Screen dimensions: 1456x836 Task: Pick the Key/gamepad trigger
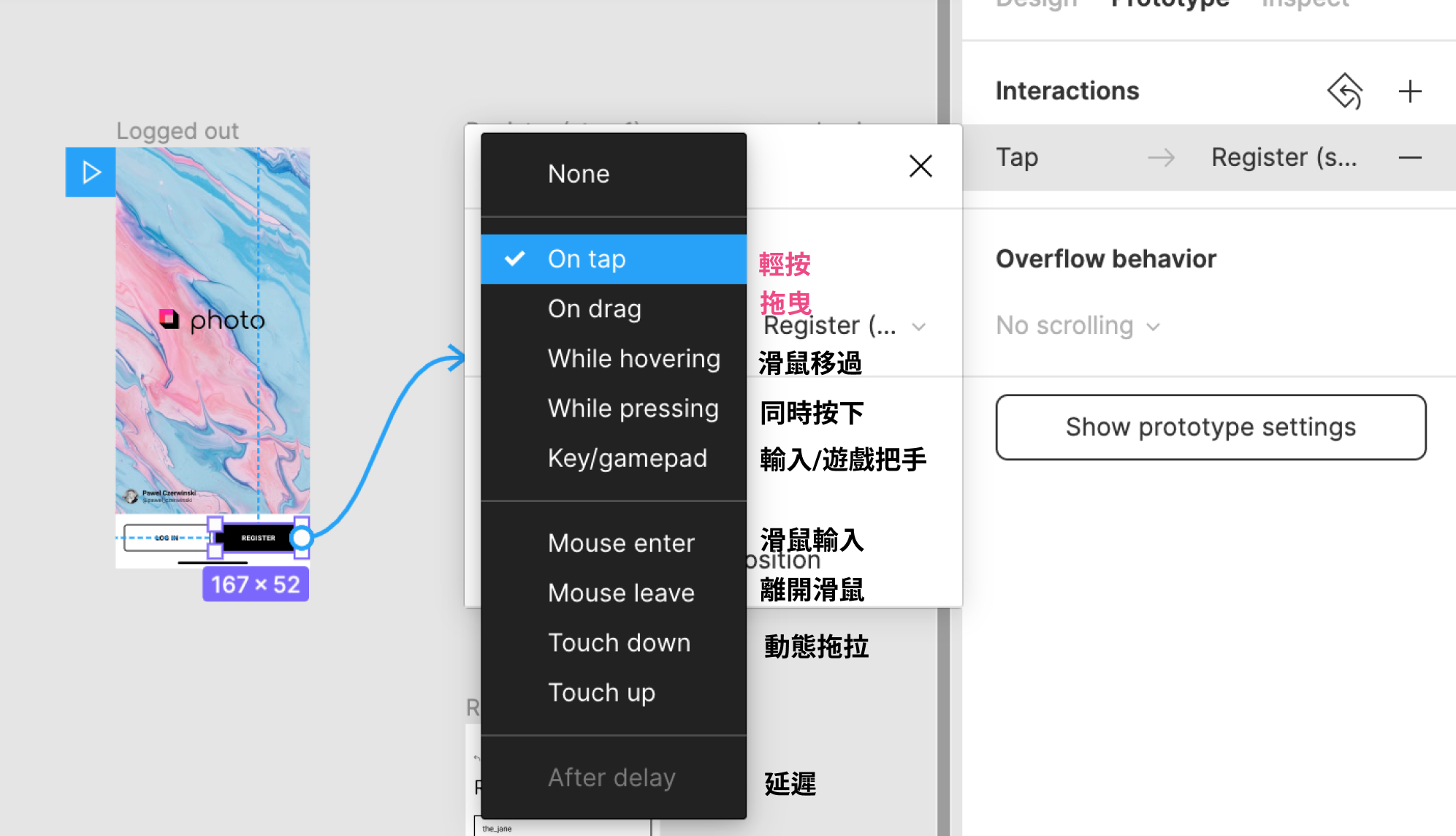[627, 458]
